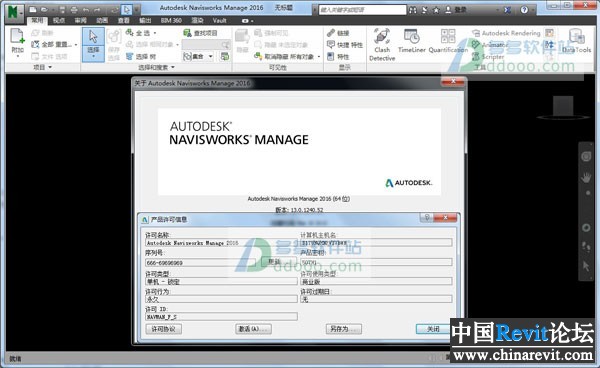The width and height of the screenshot is (600, 368).
Task: Expand the 全选 (Select All) dropdown arrow
Action: (155, 33)
